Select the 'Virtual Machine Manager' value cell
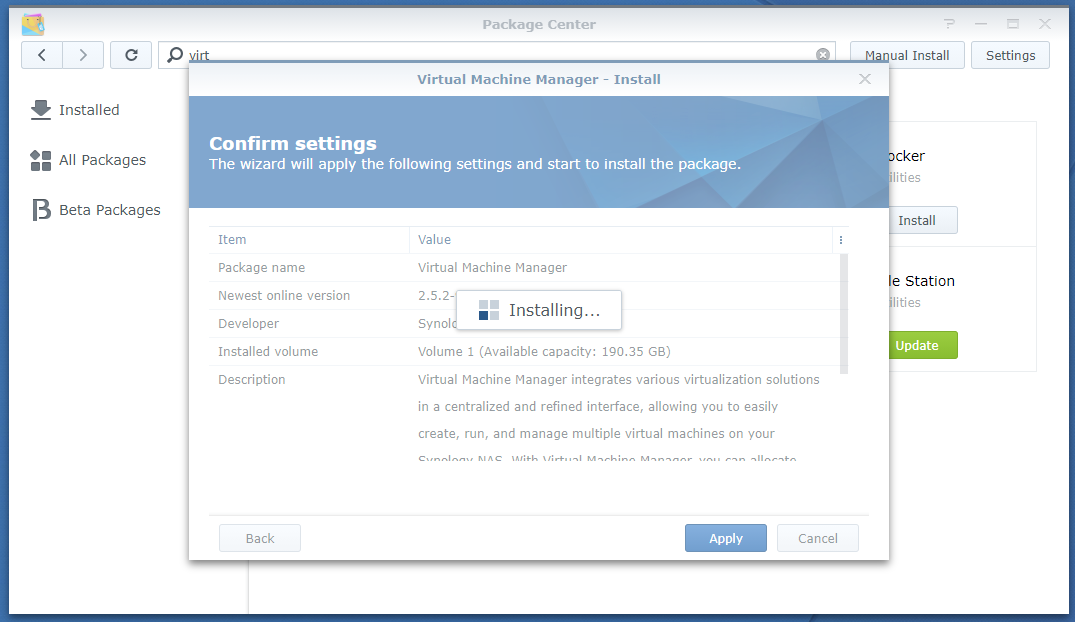 (x=492, y=267)
